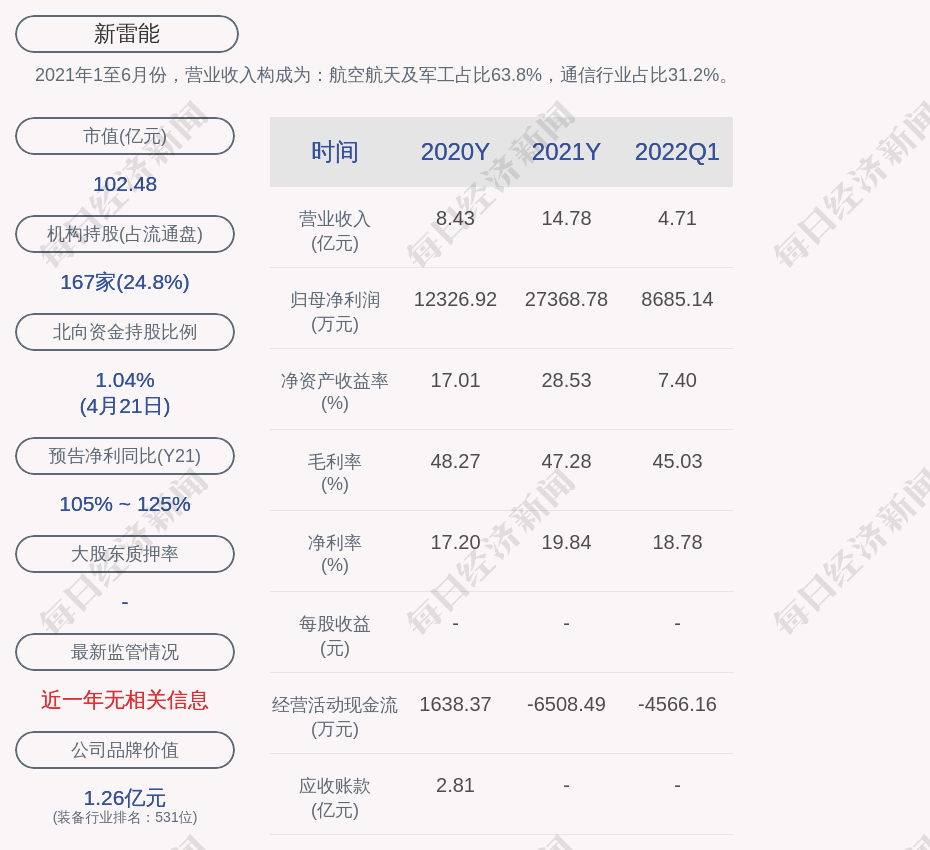Click the 新雷能 company name pill

127,34
